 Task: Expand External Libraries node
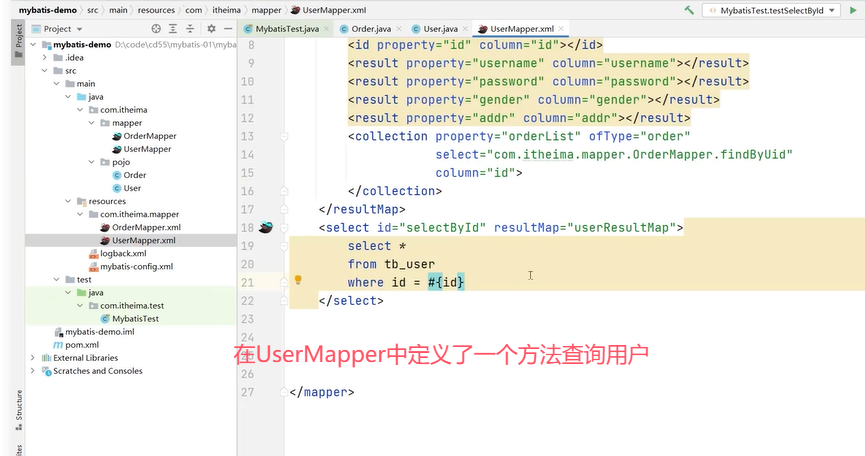[x=33, y=358]
